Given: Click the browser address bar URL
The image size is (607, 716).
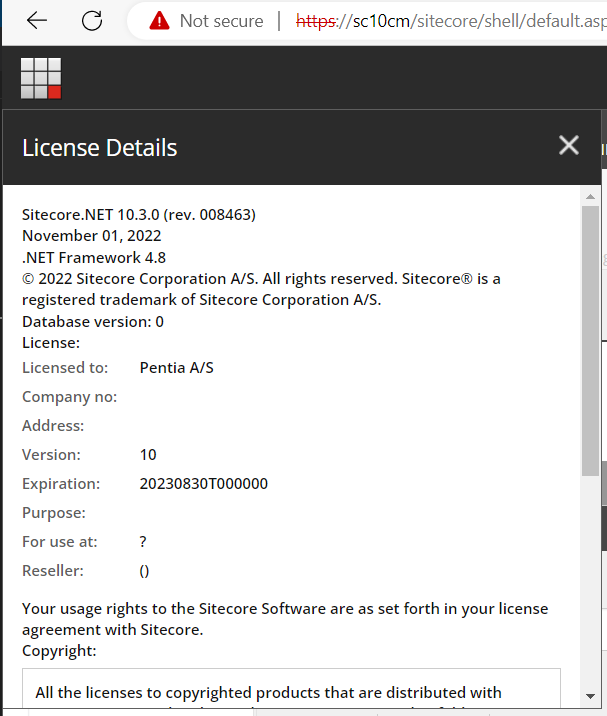Looking at the screenshot, I should click(x=451, y=21).
